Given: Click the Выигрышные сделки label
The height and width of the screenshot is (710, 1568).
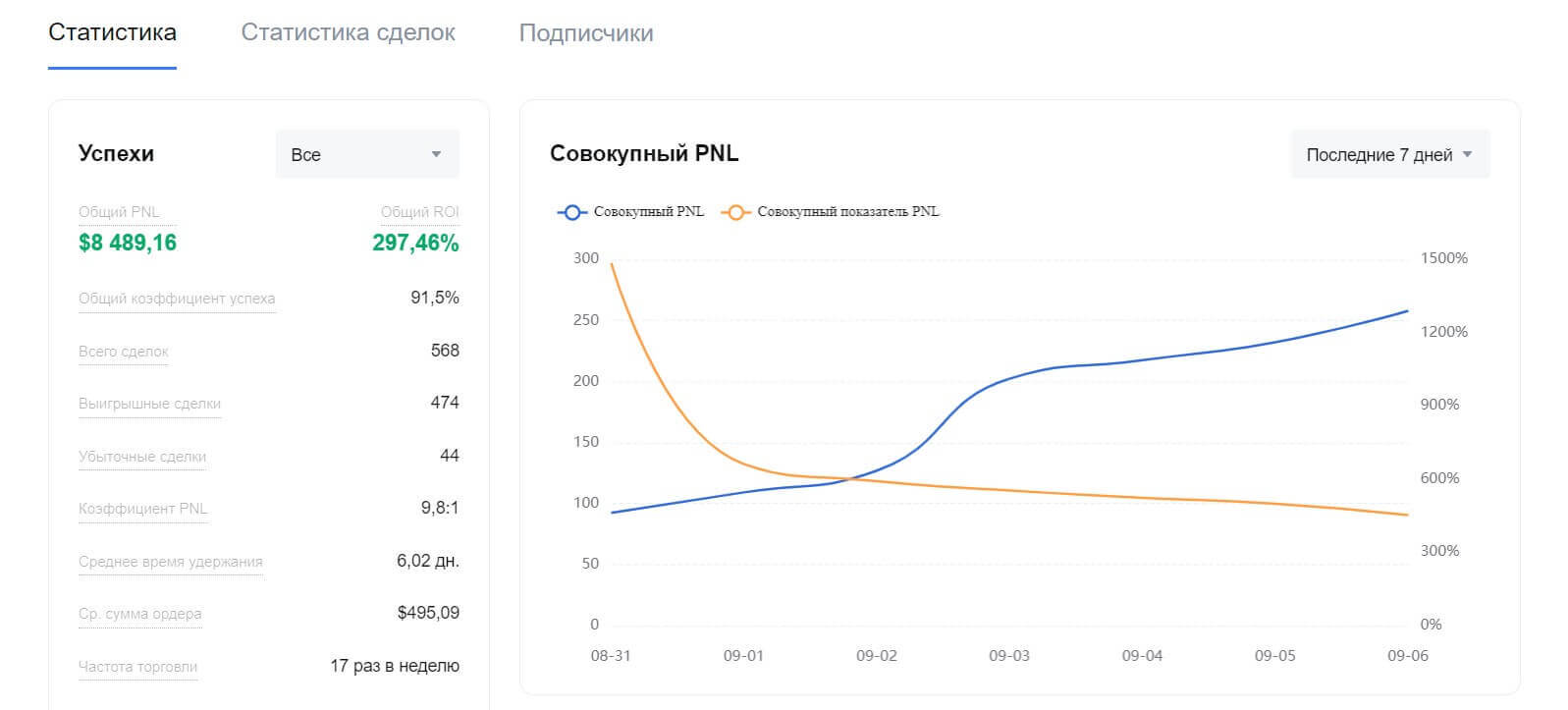Looking at the screenshot, I should click(x=149, y=404).
